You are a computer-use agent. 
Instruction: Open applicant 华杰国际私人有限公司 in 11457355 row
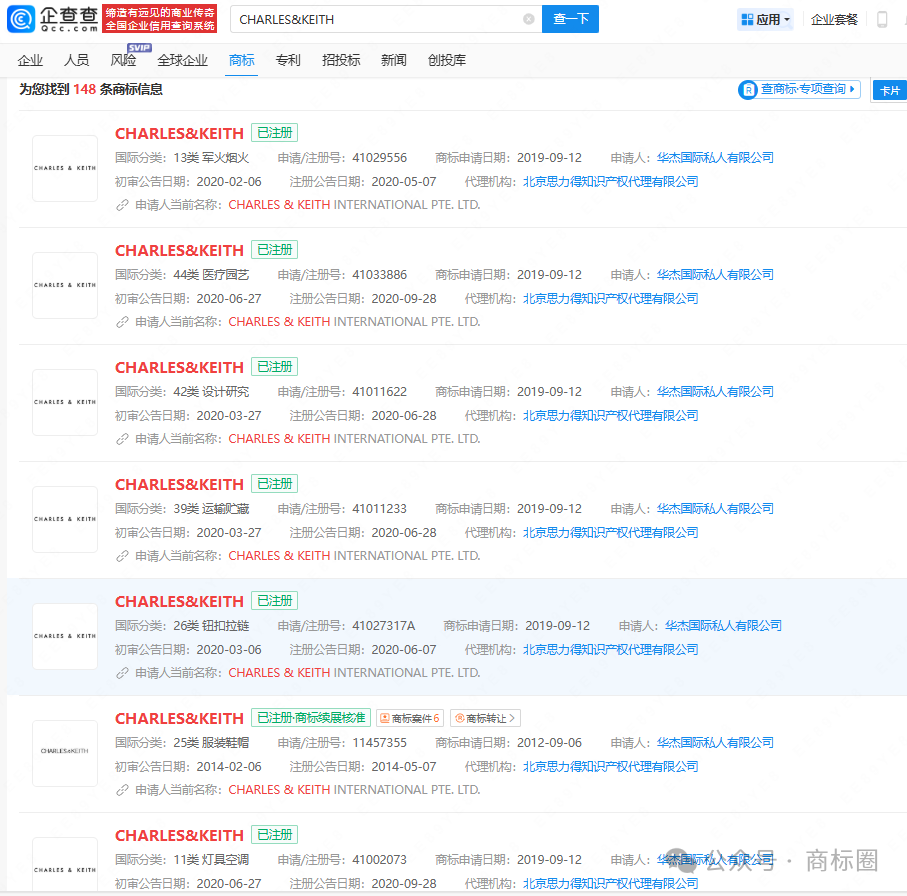715,742
